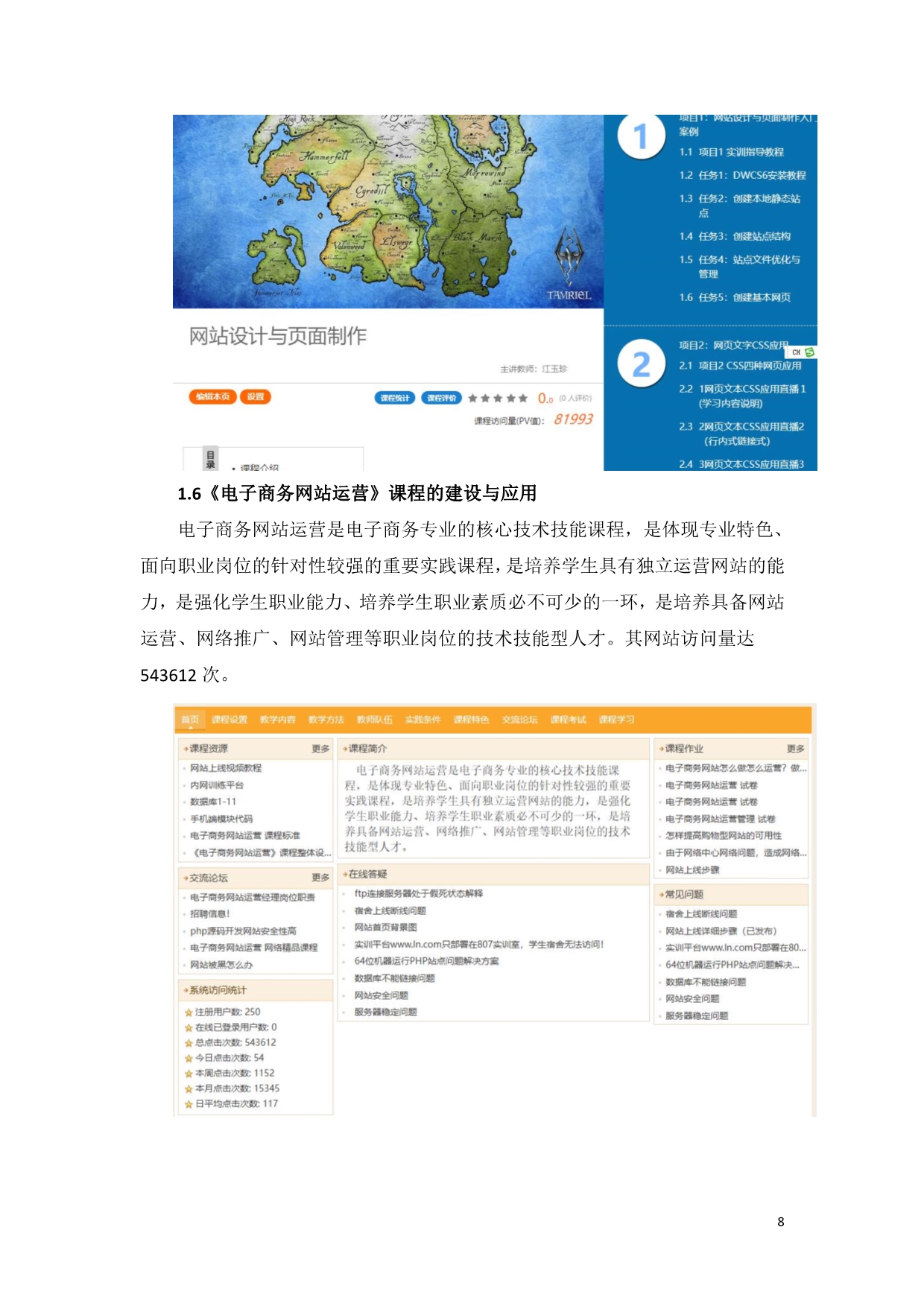Expand 更多 in the 课程资源 panel

click(x=320, y=749)
